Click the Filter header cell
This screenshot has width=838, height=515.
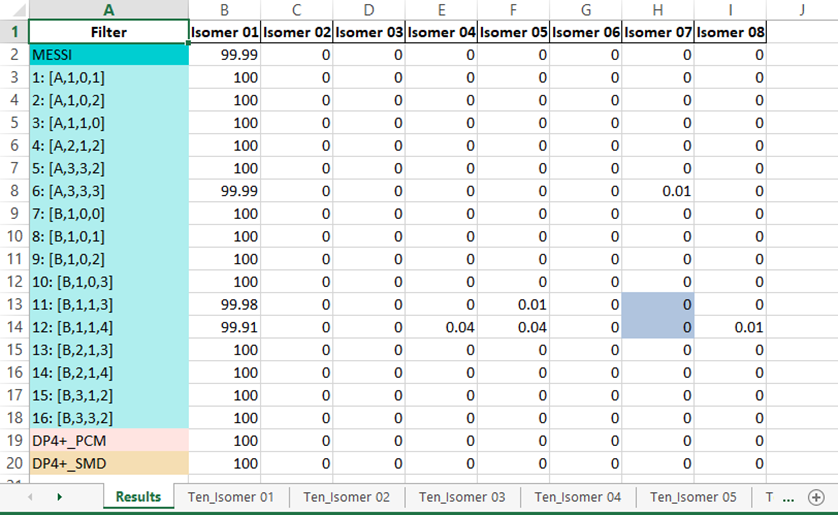[x=108, y=32]
